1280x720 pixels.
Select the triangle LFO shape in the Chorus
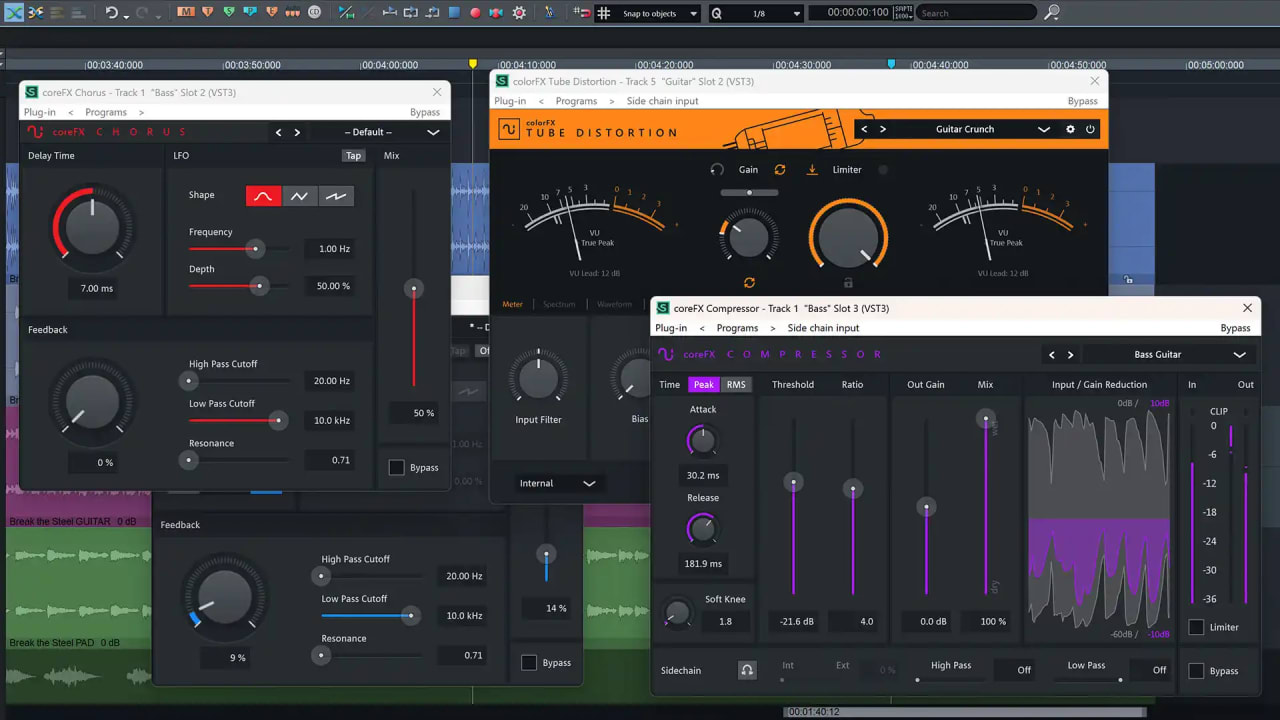click(x=299, y=196)
